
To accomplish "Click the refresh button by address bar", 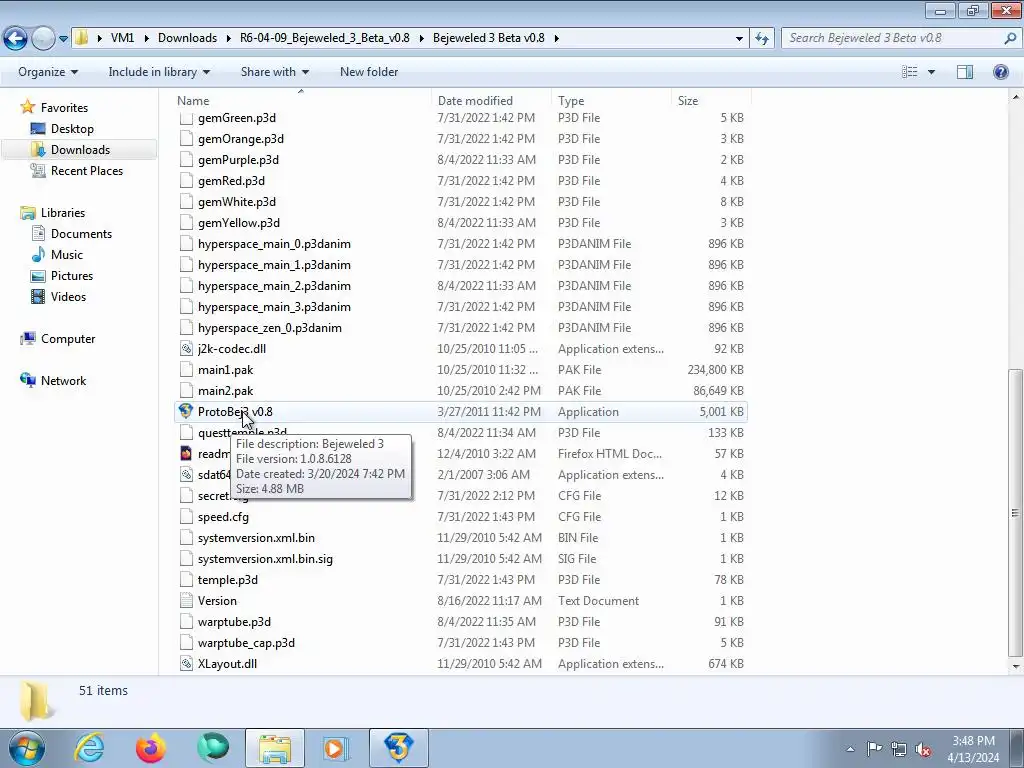I will point(761,39).
